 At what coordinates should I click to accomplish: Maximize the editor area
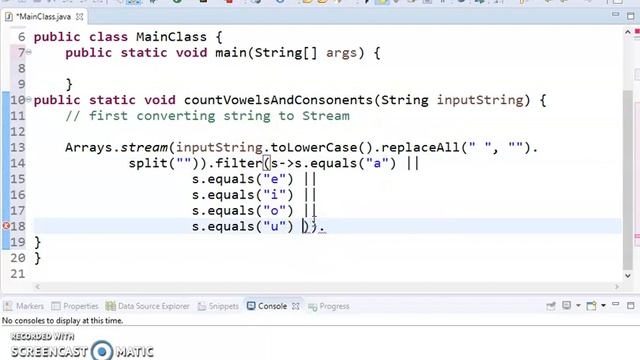tap(631, 16)
